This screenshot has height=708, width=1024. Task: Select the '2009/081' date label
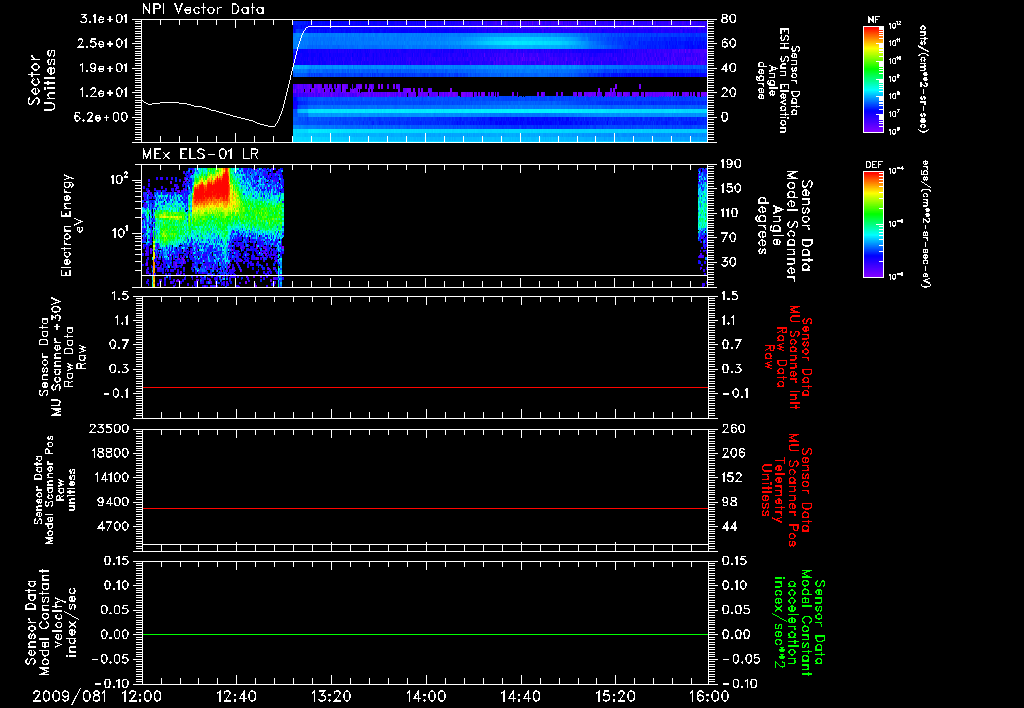click(69, 697)
